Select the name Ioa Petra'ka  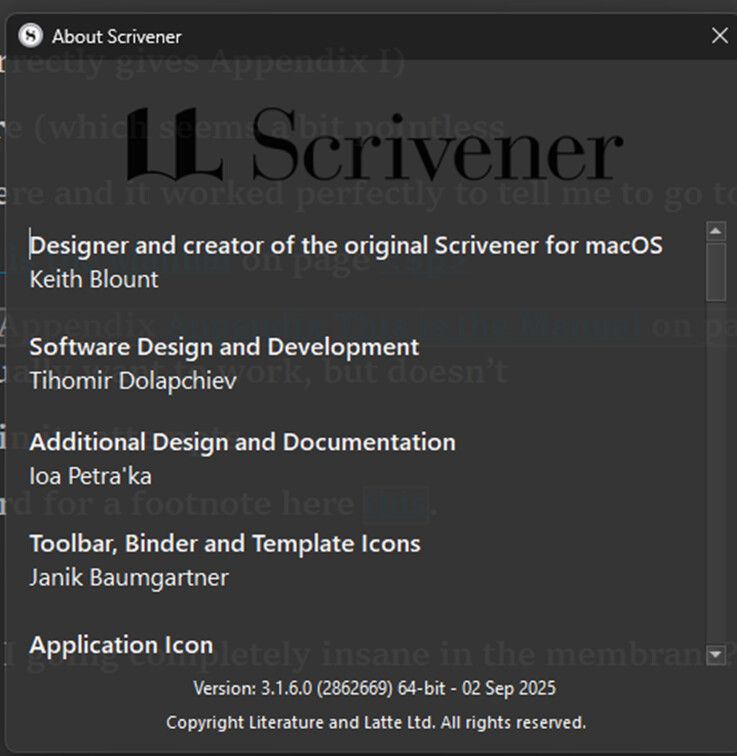(x=91, y=476)
